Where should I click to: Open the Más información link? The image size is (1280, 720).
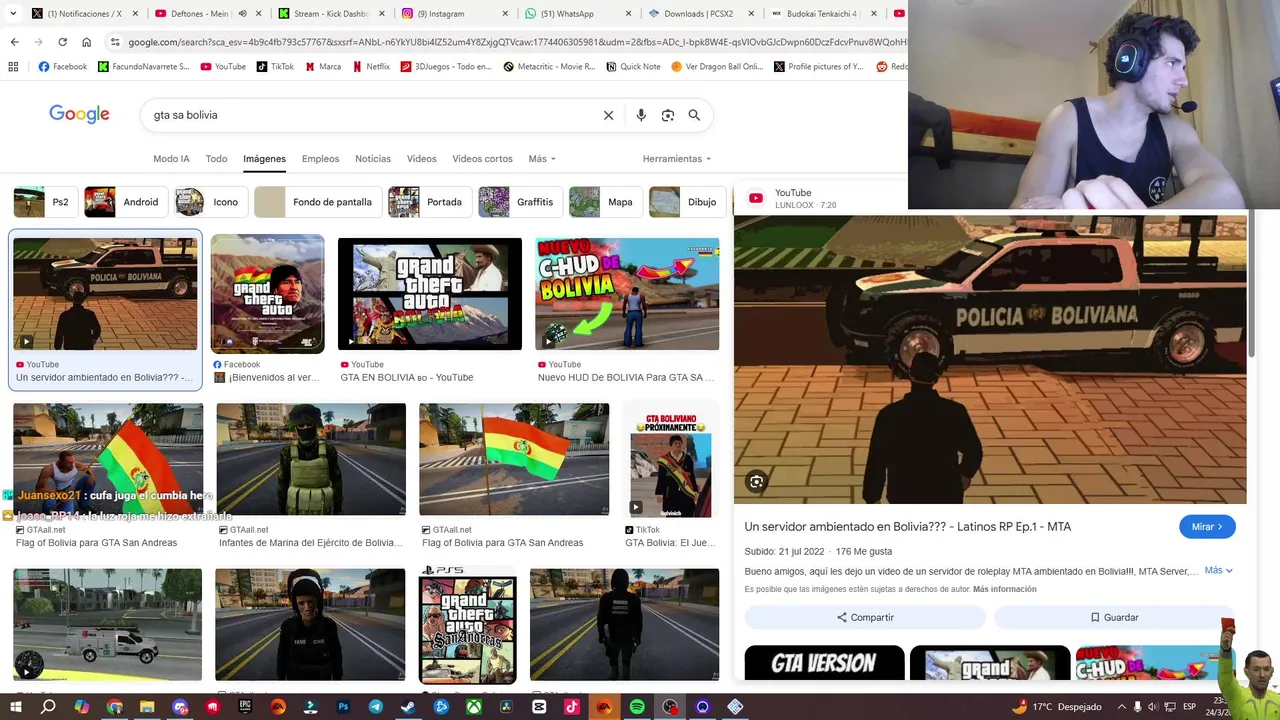click(x=1004, y=589)
